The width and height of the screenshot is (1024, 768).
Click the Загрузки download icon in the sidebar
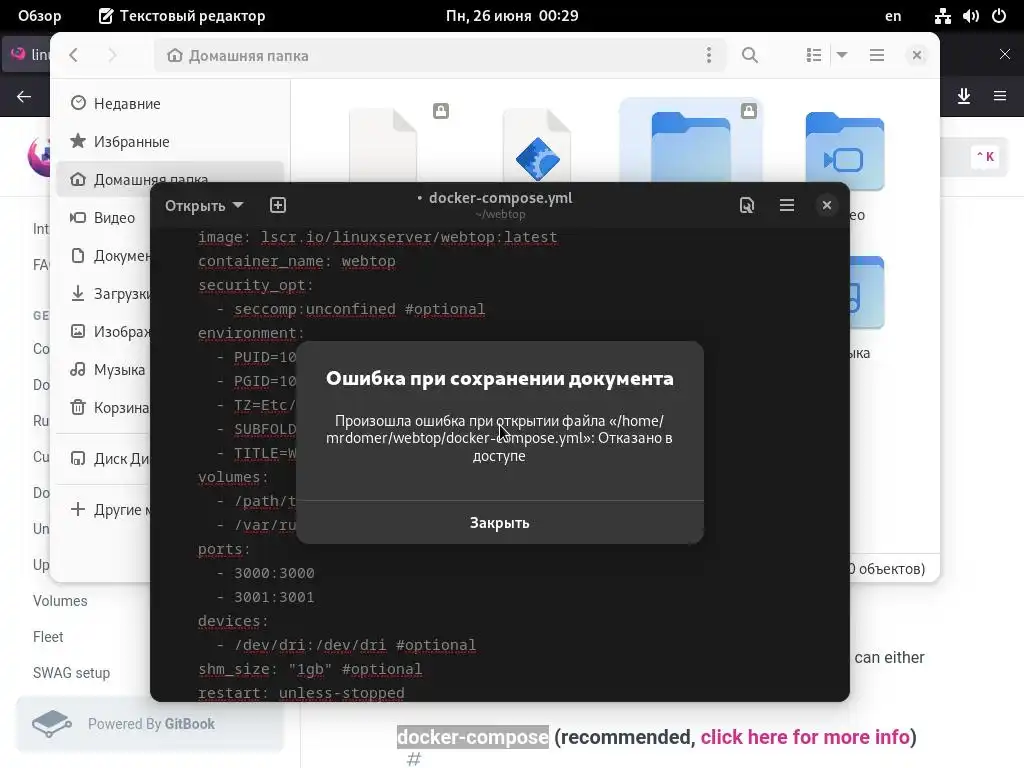click(x=78, y=293)
